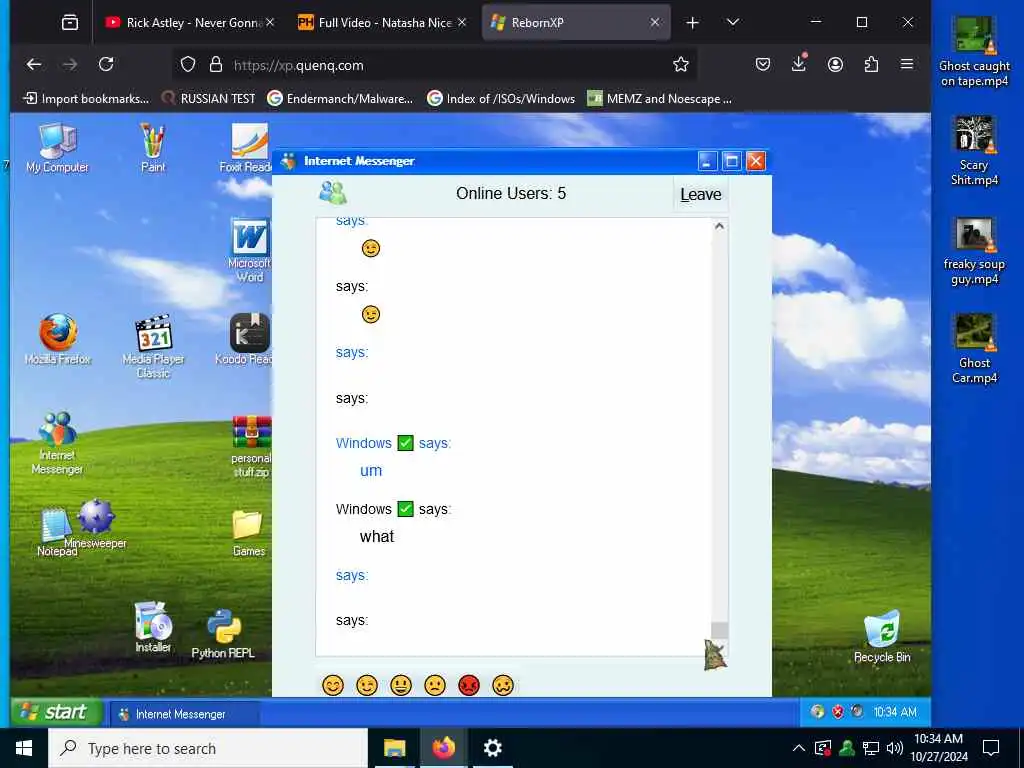
Task: Select Internet Messenger XP taskbar button
Action: tap(184, 714)
